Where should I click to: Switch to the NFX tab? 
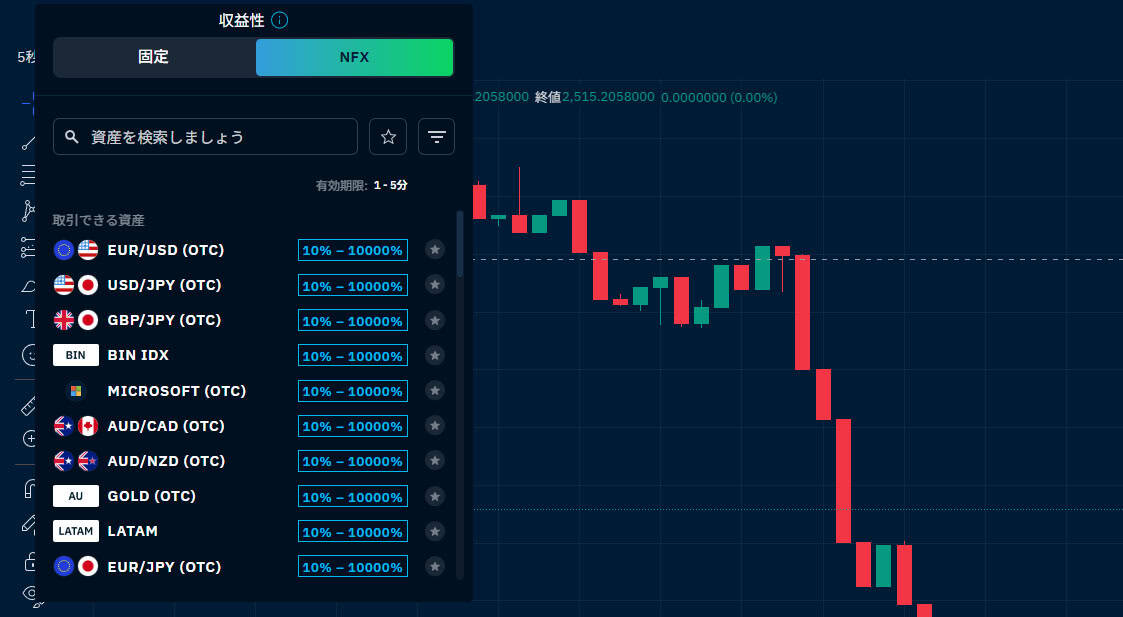click(354, 57)
